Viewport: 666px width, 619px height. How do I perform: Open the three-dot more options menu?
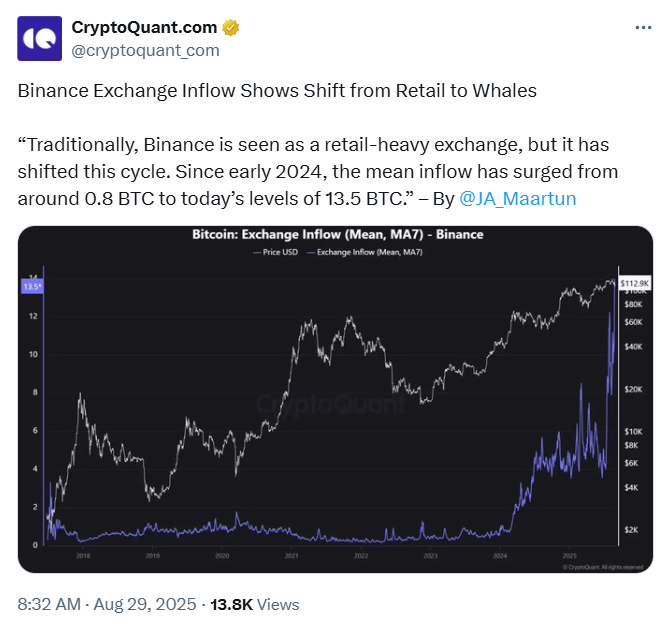pyautogui.click(x=643, y=28)
